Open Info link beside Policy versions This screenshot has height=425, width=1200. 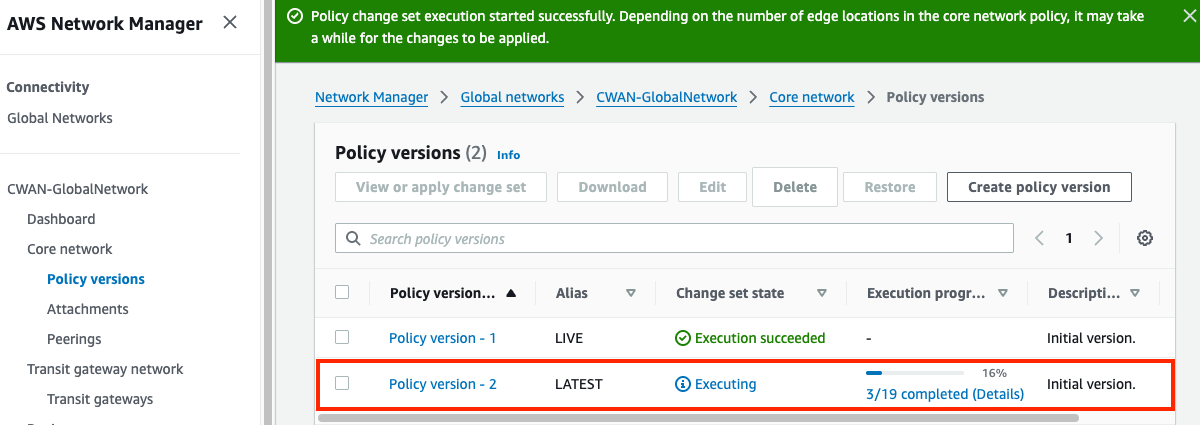pos(508,155)
